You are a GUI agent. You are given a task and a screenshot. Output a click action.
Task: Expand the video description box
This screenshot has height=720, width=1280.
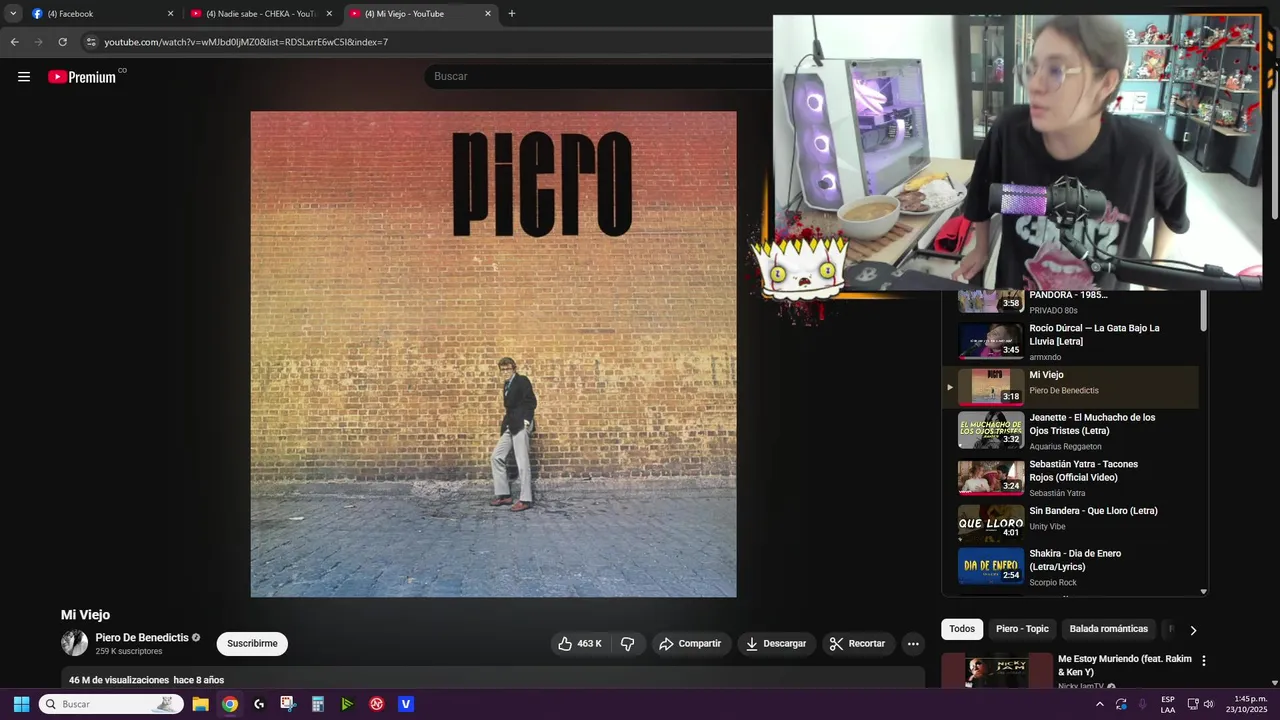(x=493, y=678)
